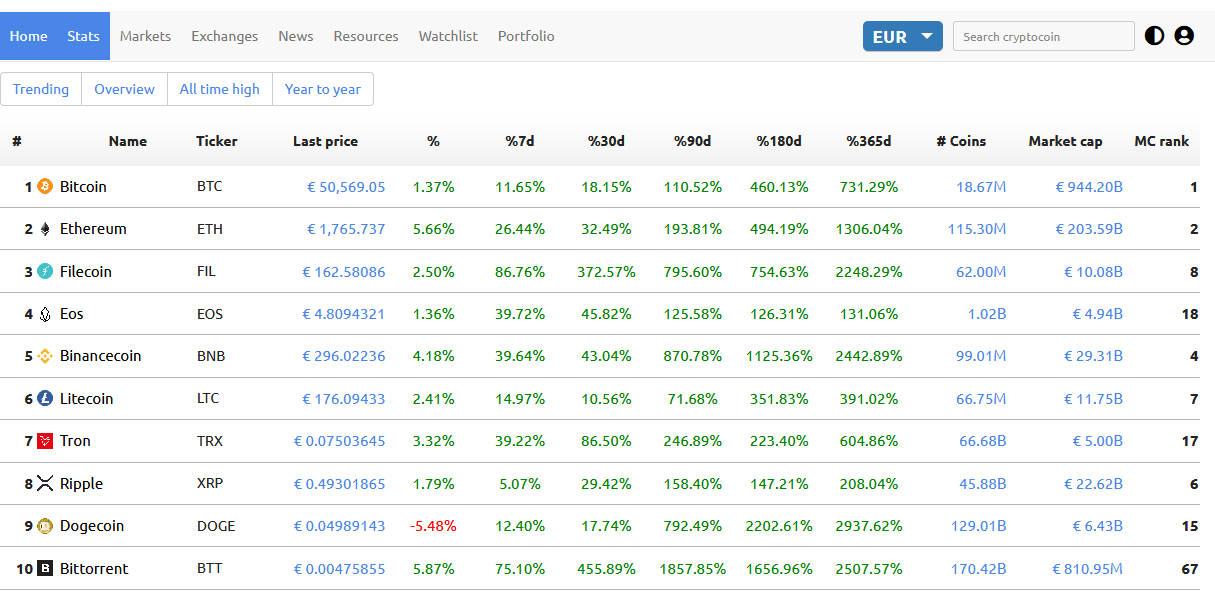
Task: Click Ethereum price € 1,765.737
Action: [x=346, y=229]
